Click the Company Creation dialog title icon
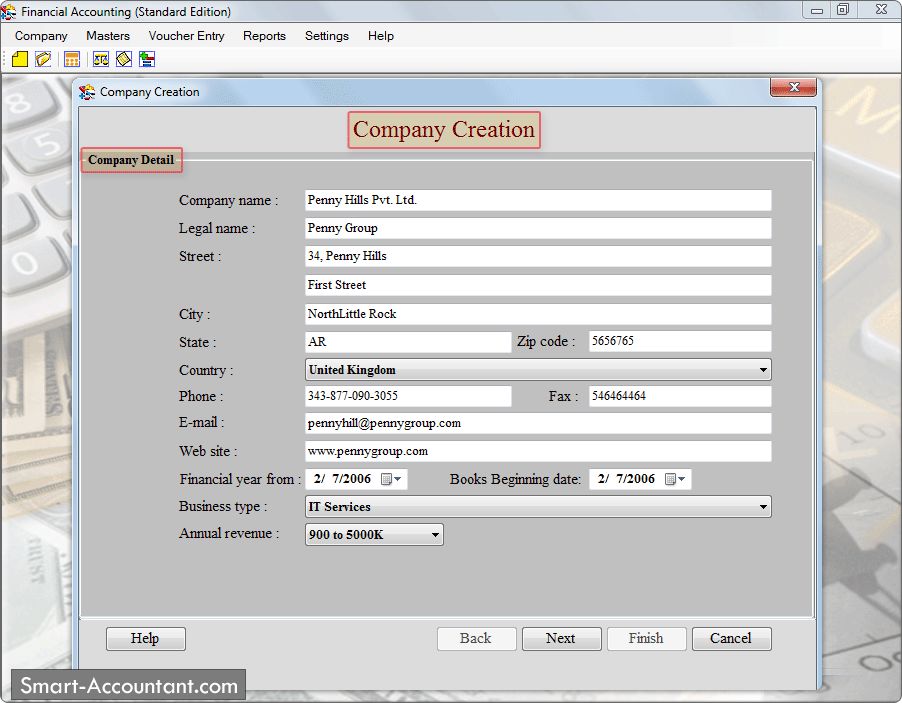This screenshot has width=902, height=703. [87, 92]
